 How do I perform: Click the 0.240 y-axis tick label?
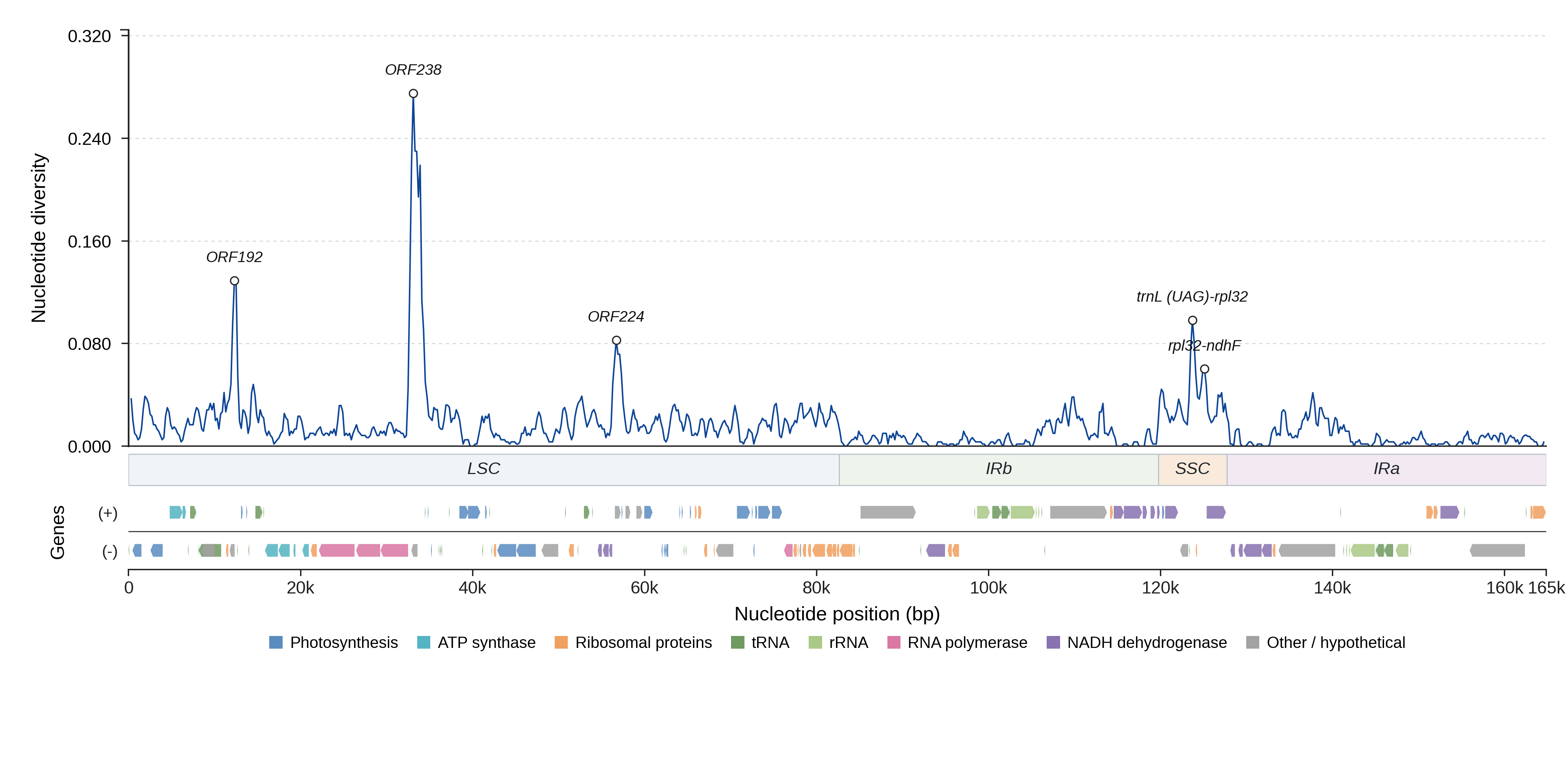(90, 139)
